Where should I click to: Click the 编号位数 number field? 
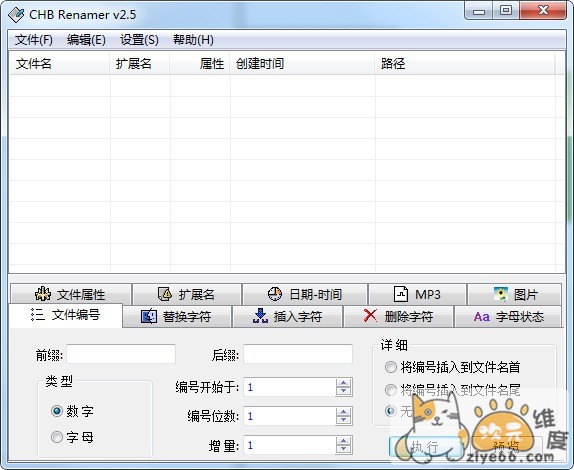click(x=289, y=416)
